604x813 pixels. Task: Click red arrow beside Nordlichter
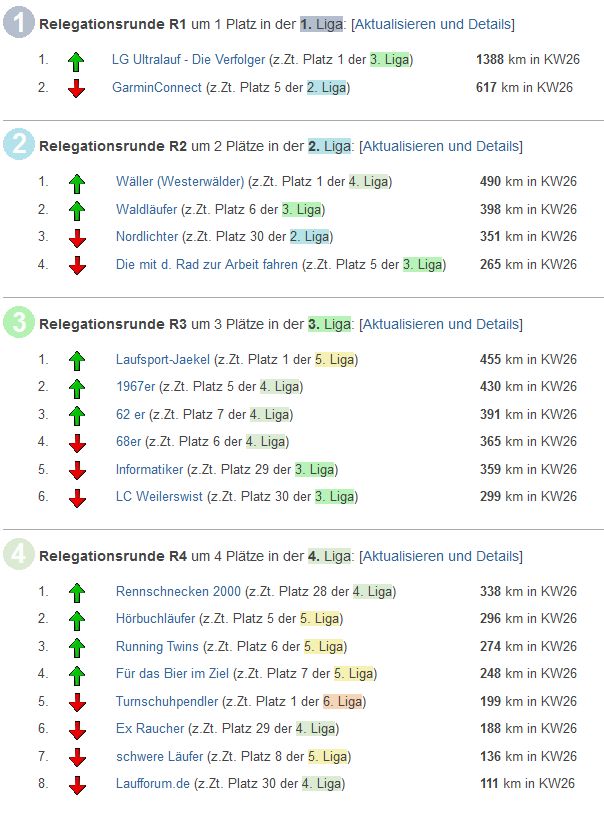(77, 237)
